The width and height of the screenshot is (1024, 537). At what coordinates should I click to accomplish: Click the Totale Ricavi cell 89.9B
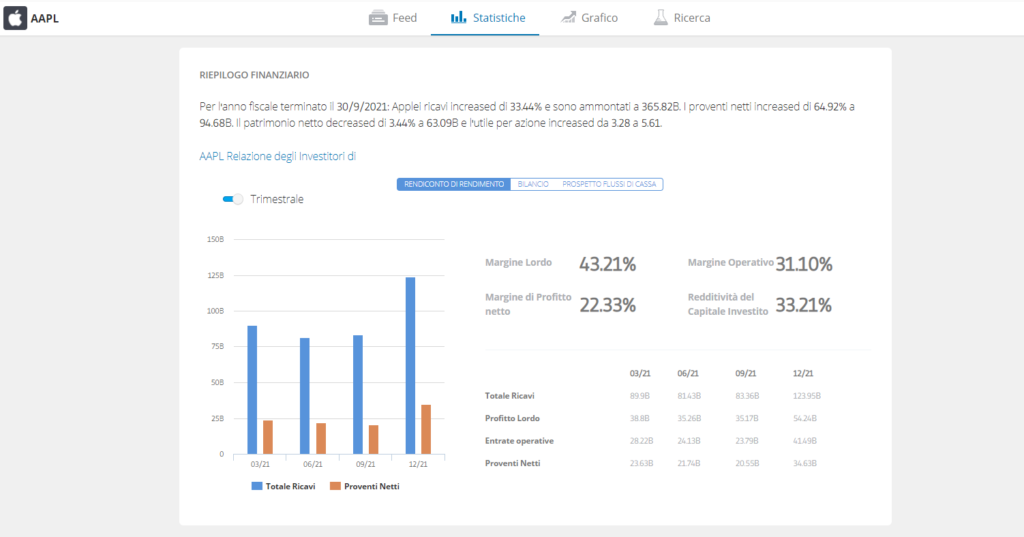pyautogui.click(x=640, y=396)
